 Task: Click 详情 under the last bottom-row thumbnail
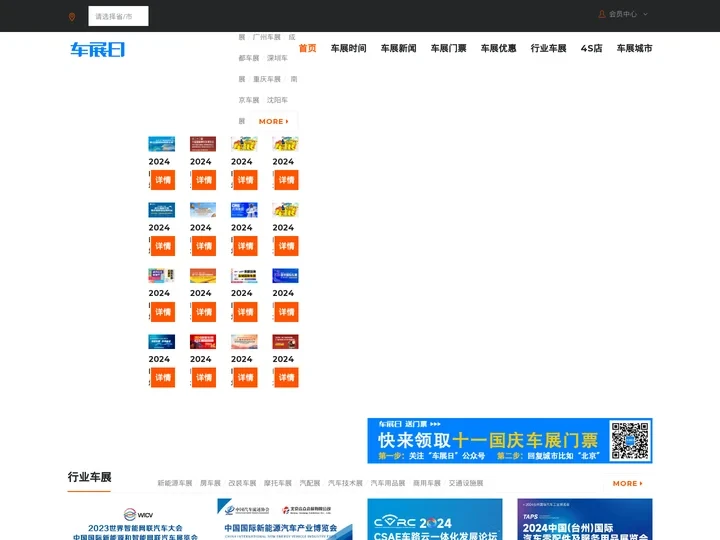(287, 377)
